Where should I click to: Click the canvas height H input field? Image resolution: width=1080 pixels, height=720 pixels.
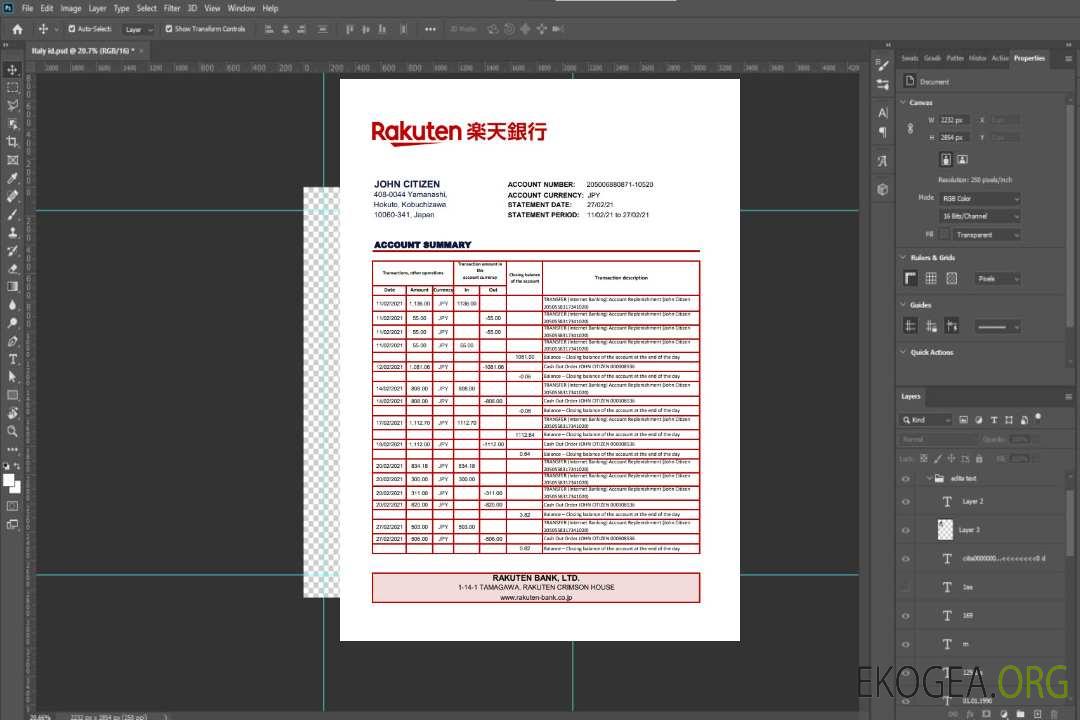tap(955, 137)
